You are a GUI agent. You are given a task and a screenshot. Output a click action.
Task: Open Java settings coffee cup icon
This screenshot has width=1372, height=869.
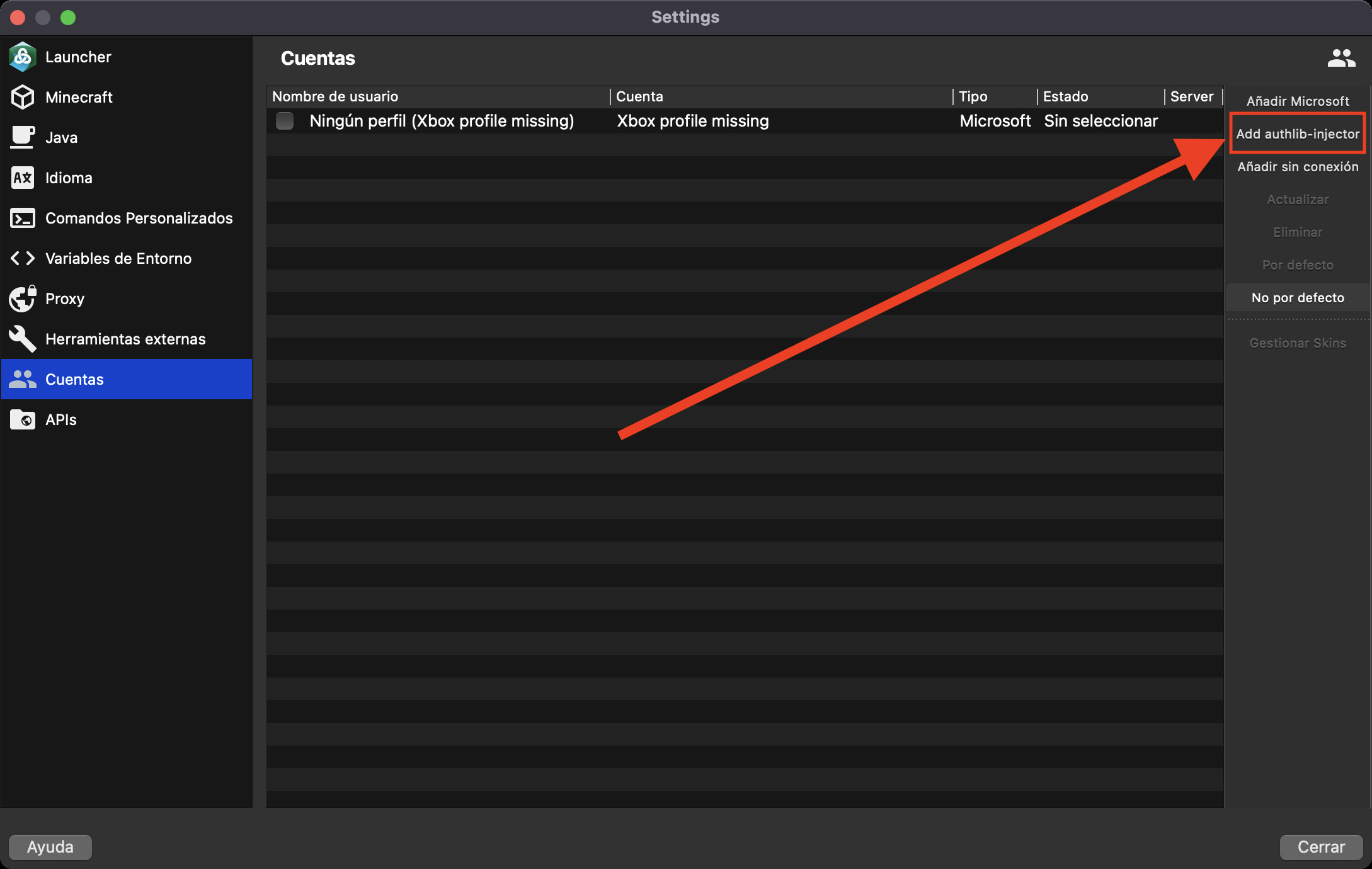click(x=22, y=138)
